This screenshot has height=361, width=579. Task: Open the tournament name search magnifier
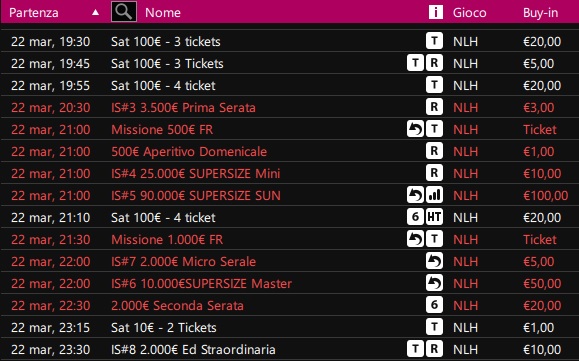tap(124, 12)
